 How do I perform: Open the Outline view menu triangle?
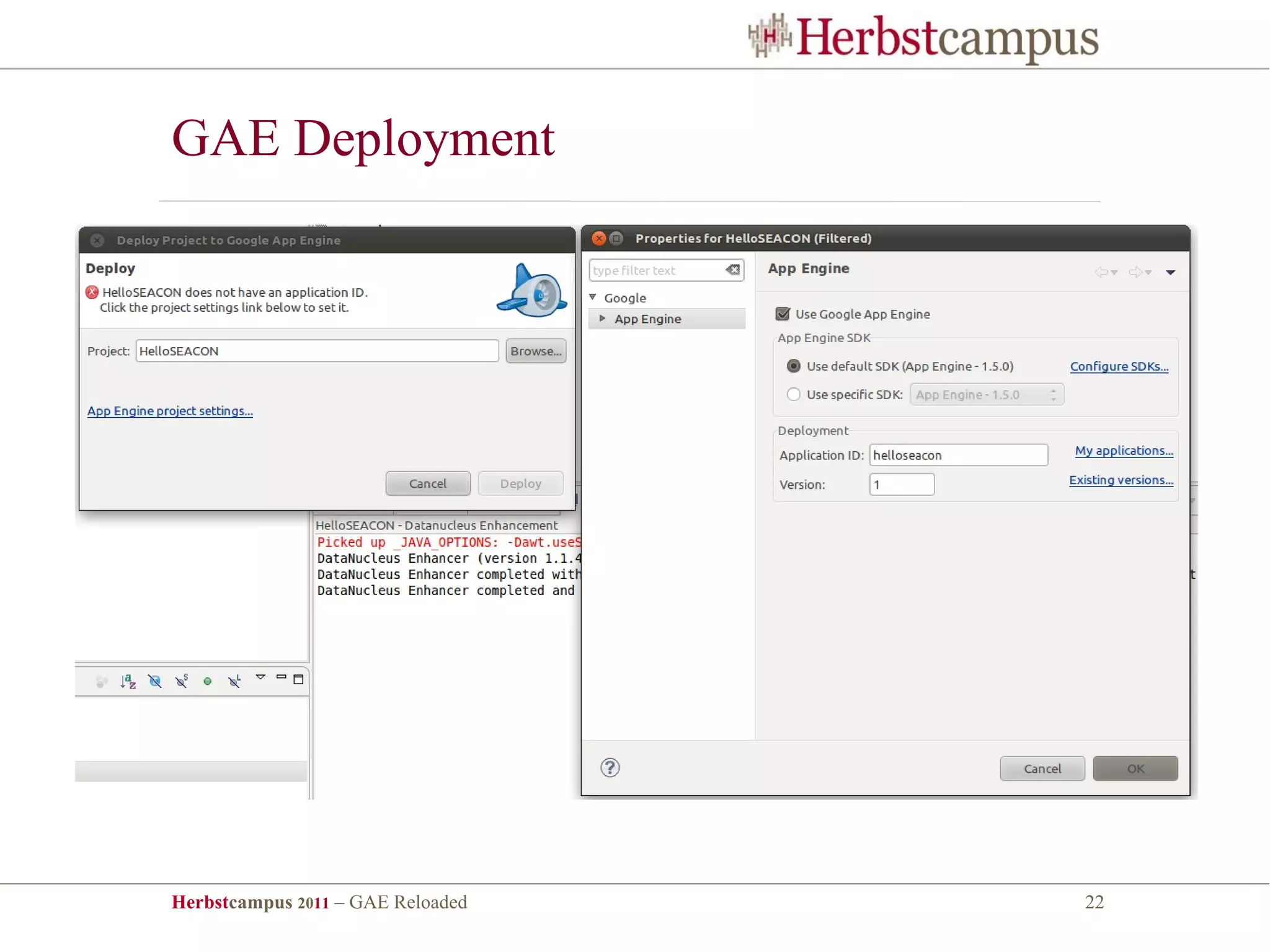261,677
